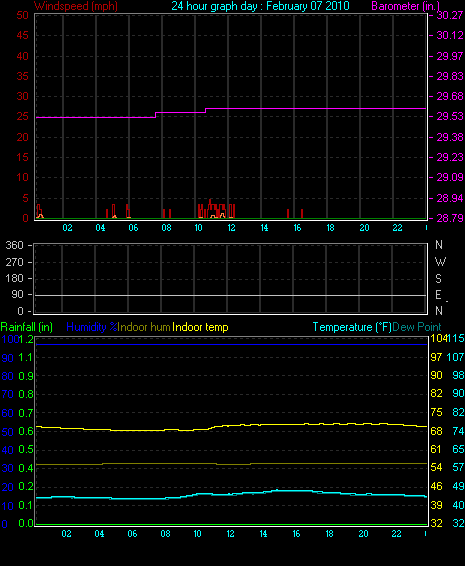465x566 pixels.
Task: Click the magenta barometer line step near hour 10
Action: [205, 110]
